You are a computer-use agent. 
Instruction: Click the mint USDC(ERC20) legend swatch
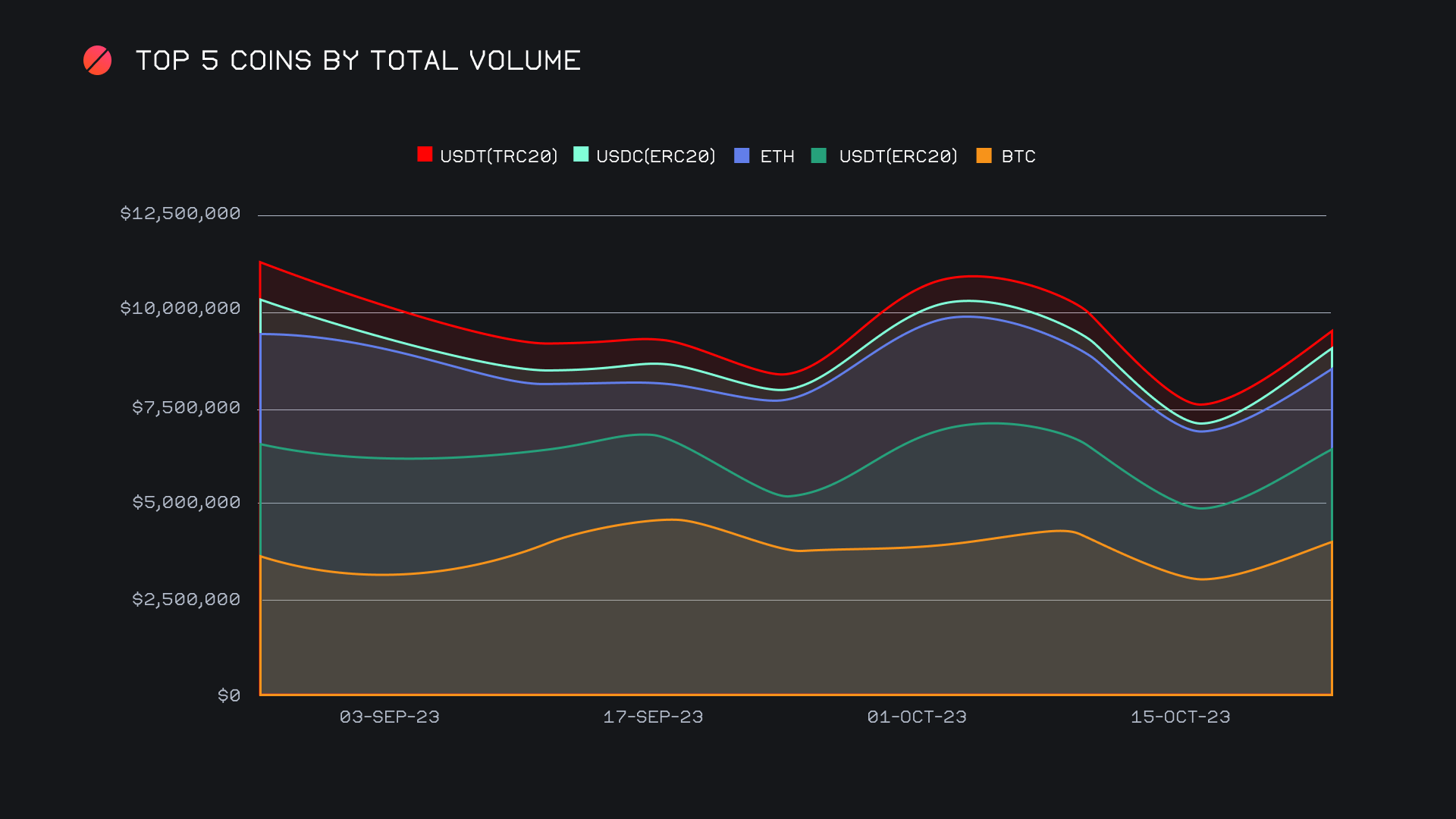[x=581, y=155]
